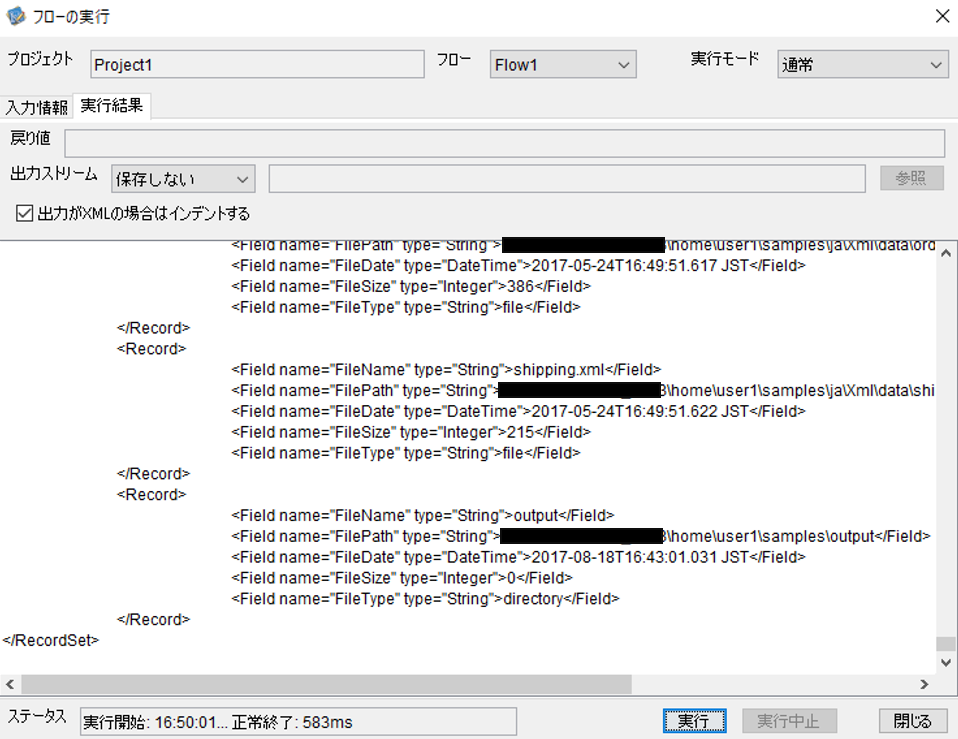Click the vertical scrollbar thumb near bottom

point(946,644)
